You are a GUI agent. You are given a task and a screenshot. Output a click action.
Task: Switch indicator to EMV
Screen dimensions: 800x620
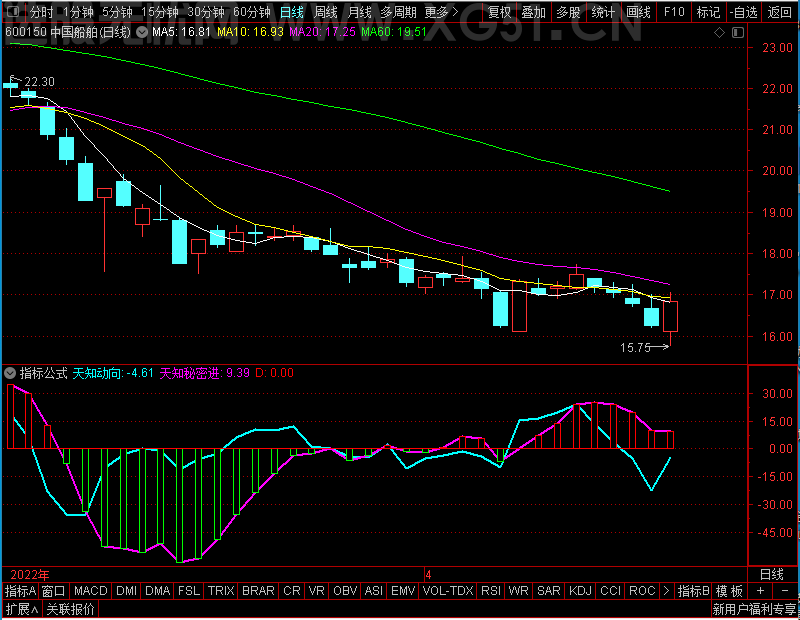pyautogui.click(x=403, y=591)
